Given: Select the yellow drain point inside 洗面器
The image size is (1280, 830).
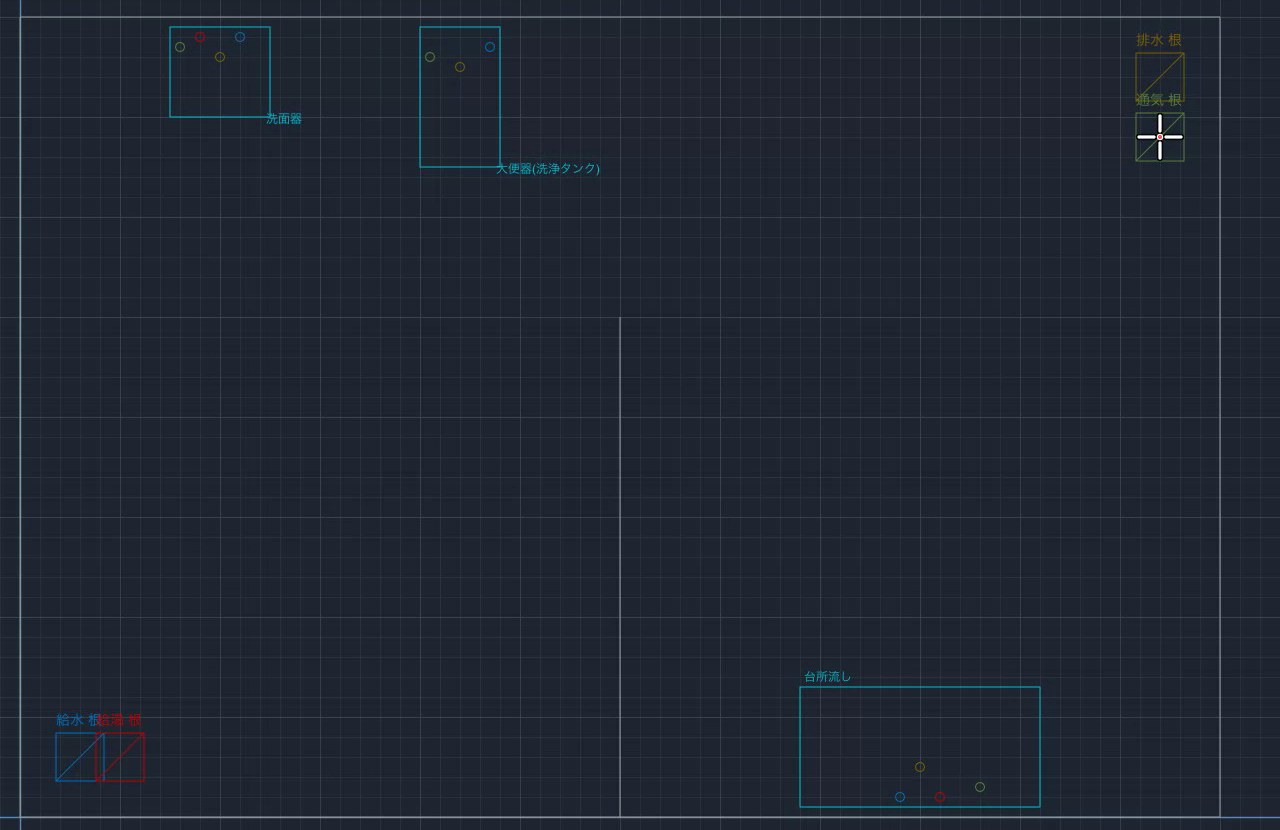Looking at the screenshot, I should [220, 57].
